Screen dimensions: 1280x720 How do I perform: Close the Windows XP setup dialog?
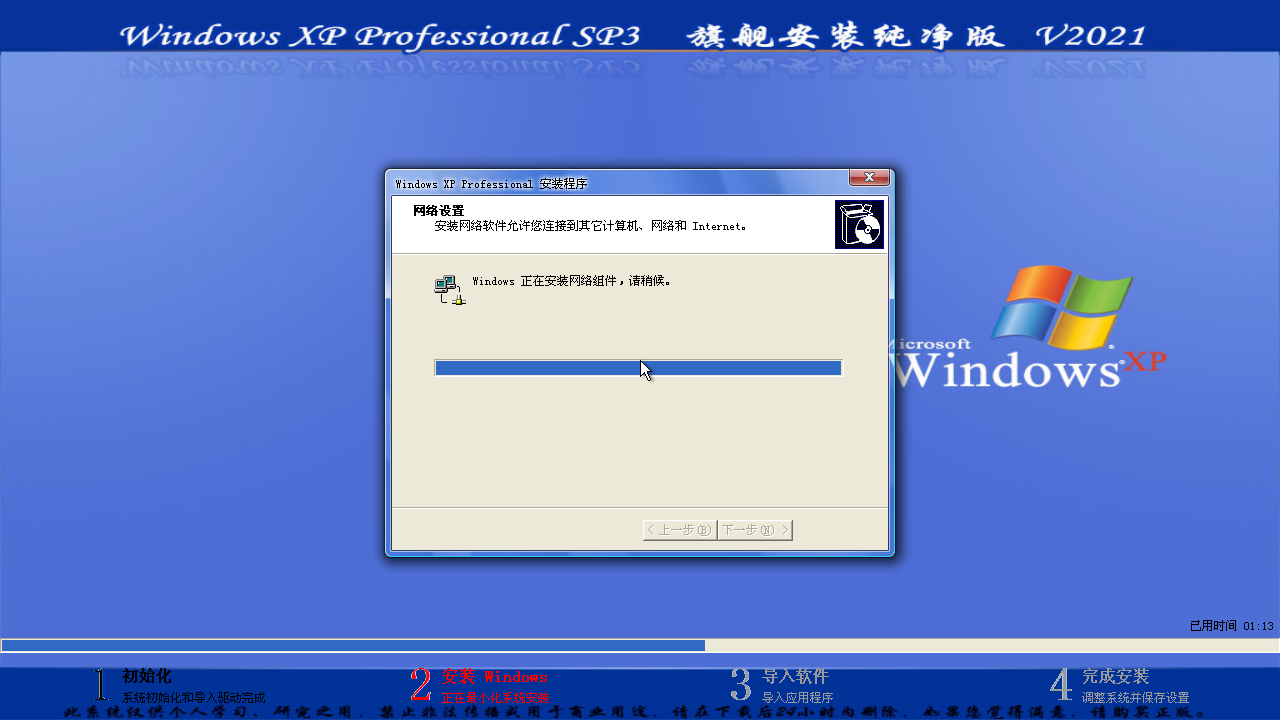pyautogui.click(x=869, y=177)
